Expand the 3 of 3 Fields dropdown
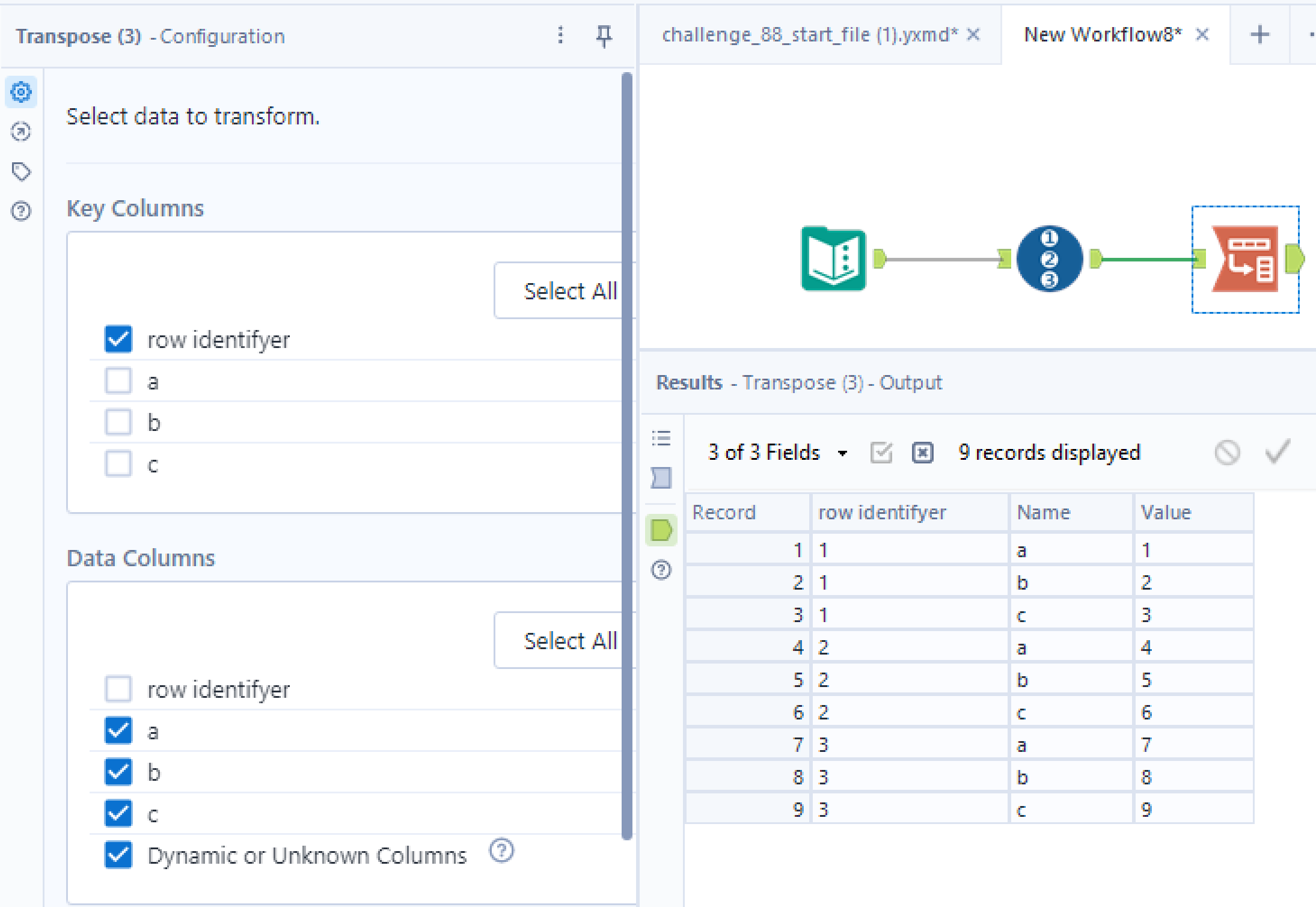This screenshot has width=1316, height=907. [x=842, y=453]
